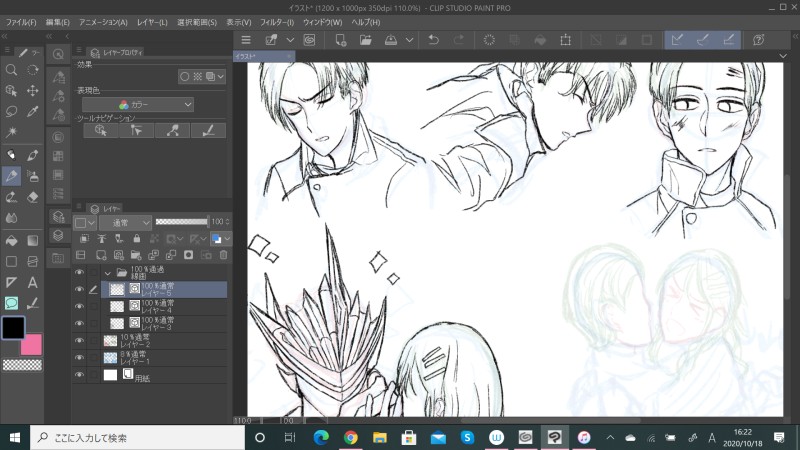Toggle Lock layer icon
This screenshot has width=800, height=450.
[x=137, y=238]
